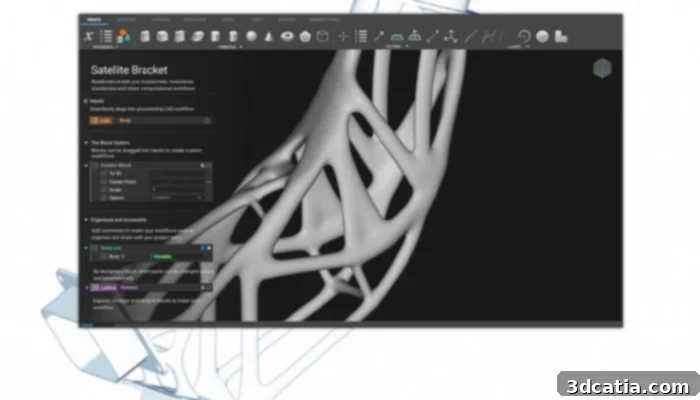Click the circular arrow rotate icon
The width and height of the screenshot is (700, 400).
click(524, 36)
